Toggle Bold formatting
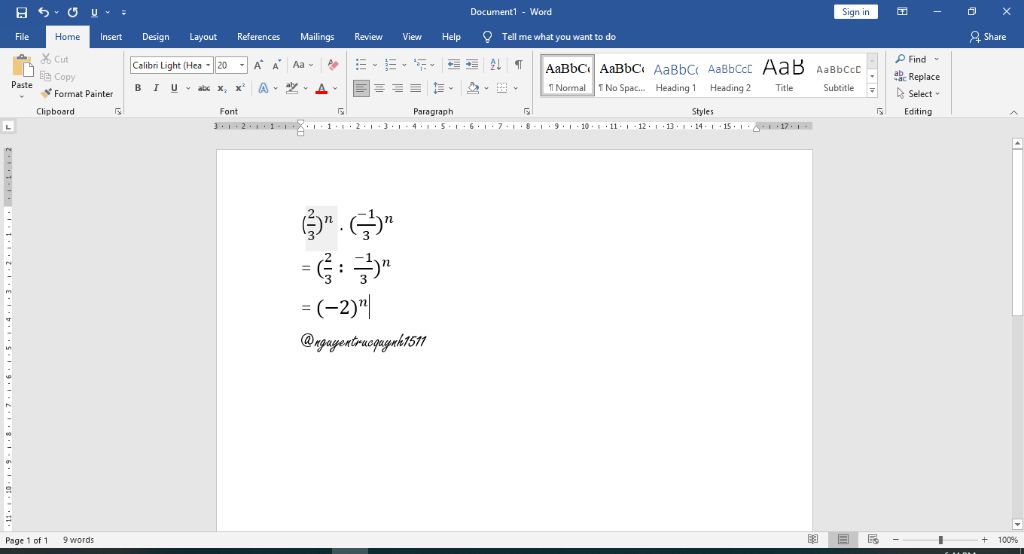 pos(138,88)
